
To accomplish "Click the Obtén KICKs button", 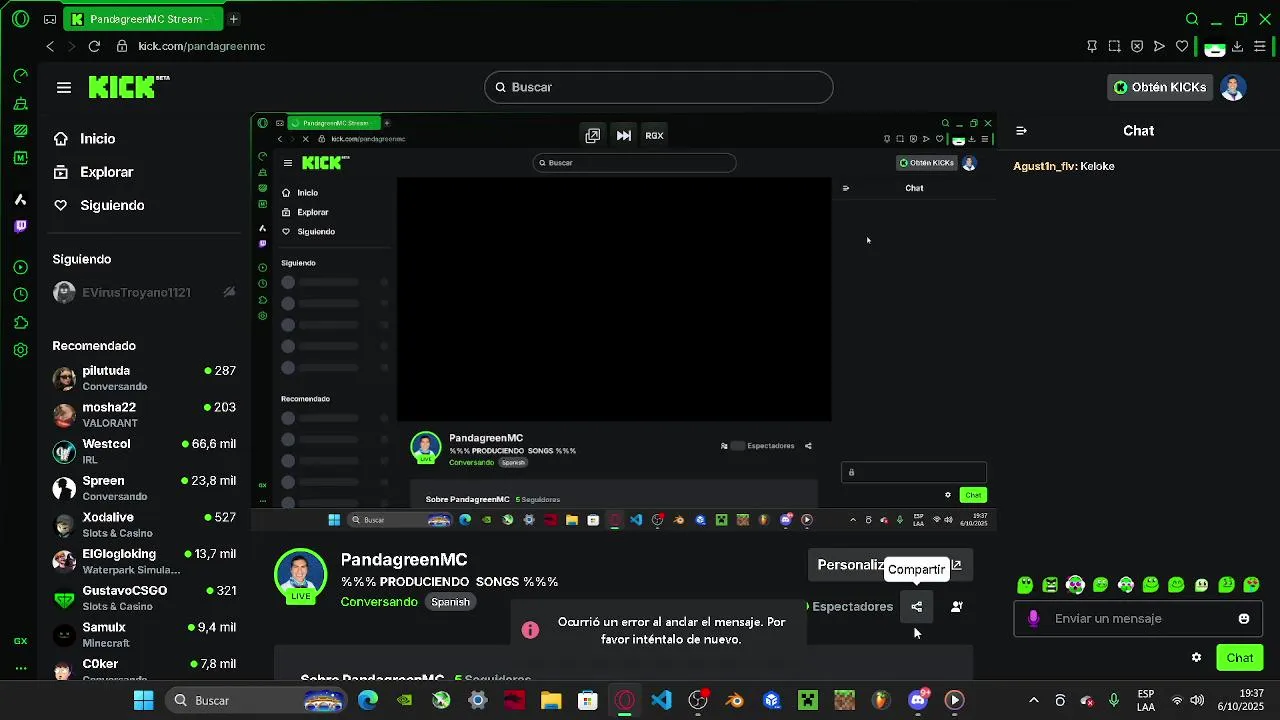I will (1160, 87).
